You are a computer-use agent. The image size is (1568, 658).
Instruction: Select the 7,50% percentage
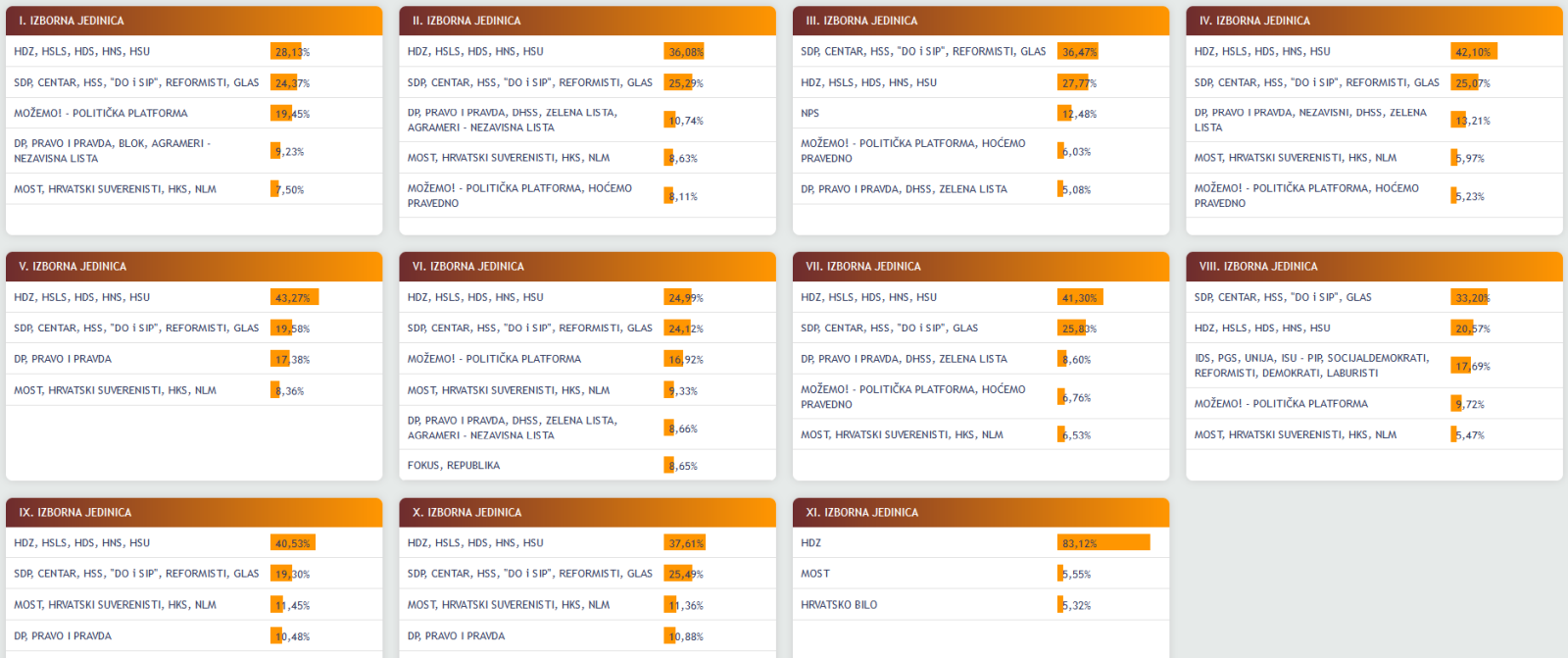289,190
